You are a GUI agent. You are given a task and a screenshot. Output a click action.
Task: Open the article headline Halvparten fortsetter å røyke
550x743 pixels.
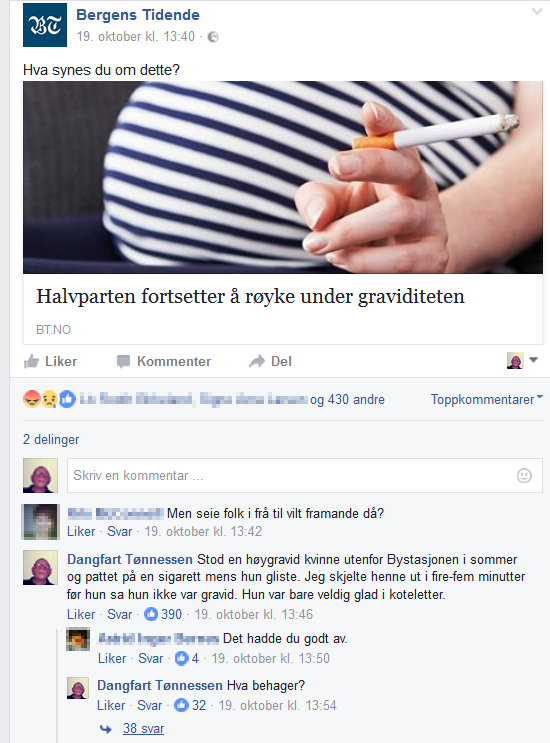[x=251, y=297]
